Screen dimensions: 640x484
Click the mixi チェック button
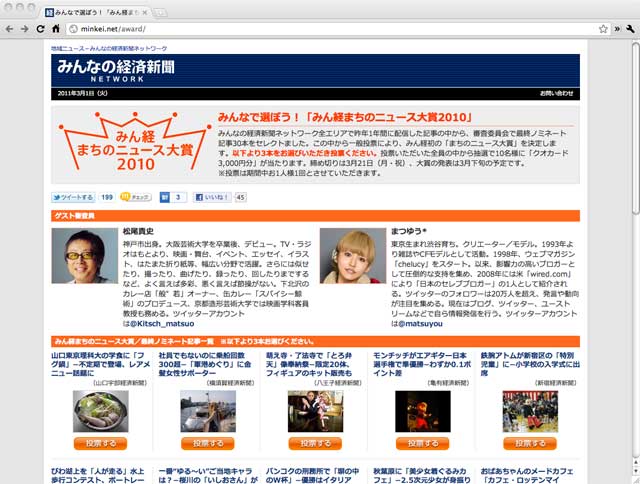[136, 198]
